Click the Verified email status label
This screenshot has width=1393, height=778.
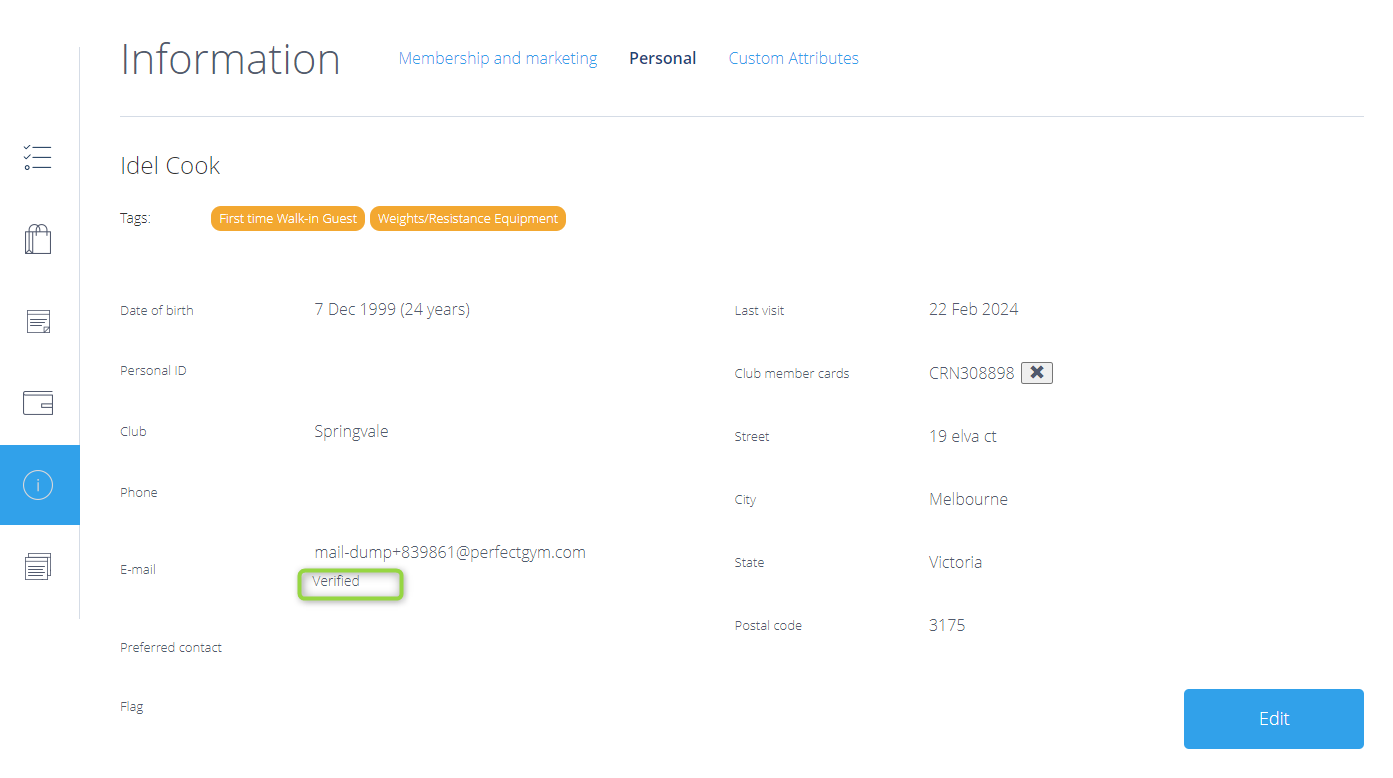(x=336, y=581)
